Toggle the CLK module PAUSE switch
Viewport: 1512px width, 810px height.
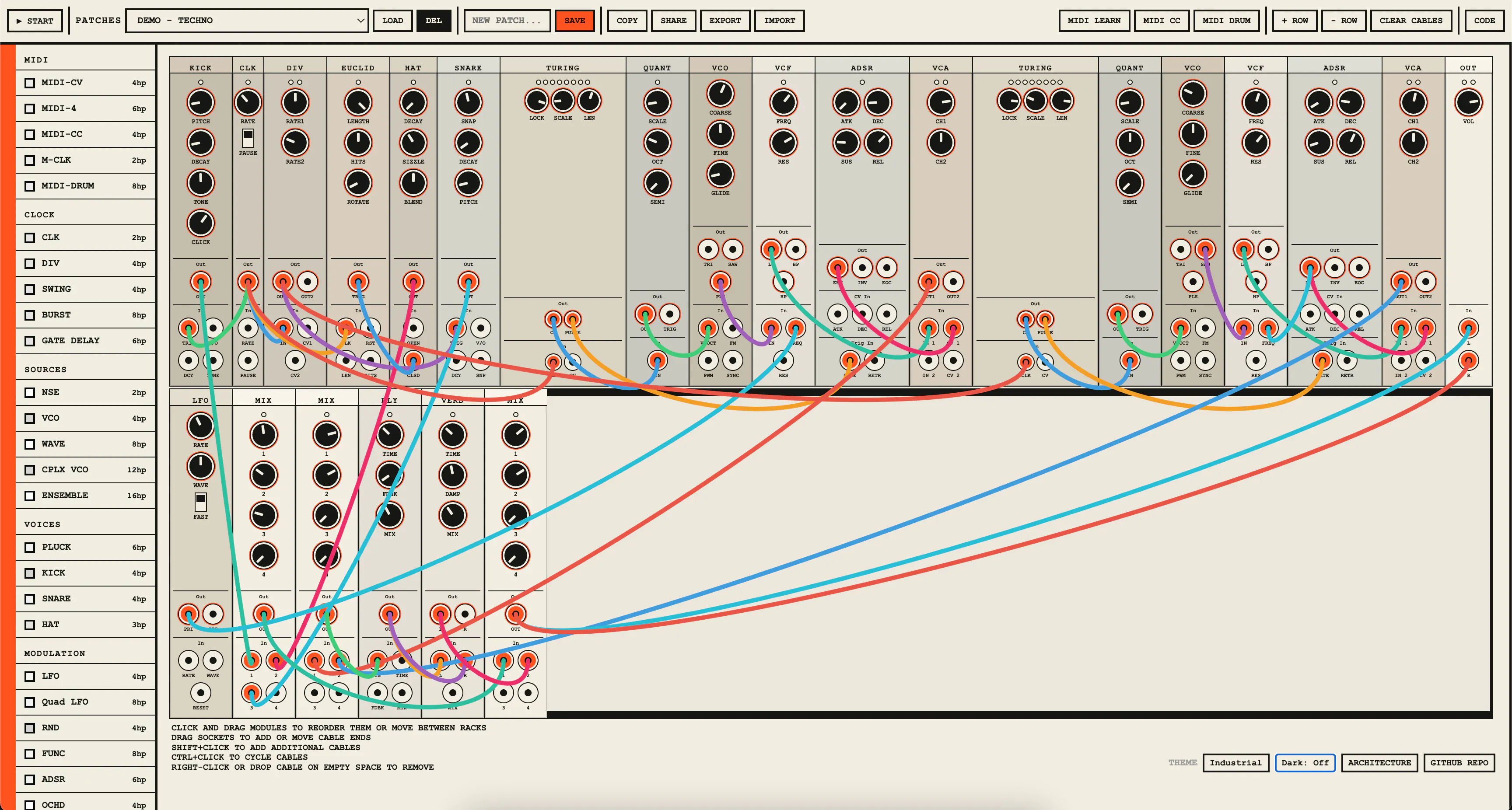pos(248,139)
